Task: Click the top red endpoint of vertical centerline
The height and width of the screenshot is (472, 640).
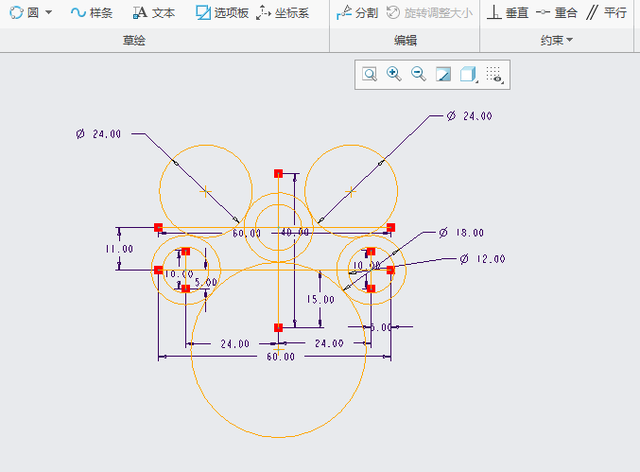Action: 278,174
